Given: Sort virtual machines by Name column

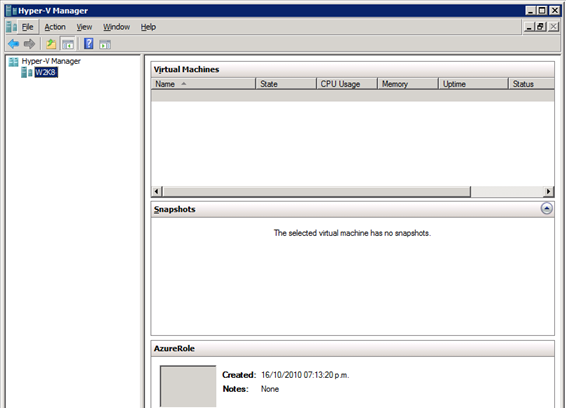Looking at the screenshot, I should point(203,84).
